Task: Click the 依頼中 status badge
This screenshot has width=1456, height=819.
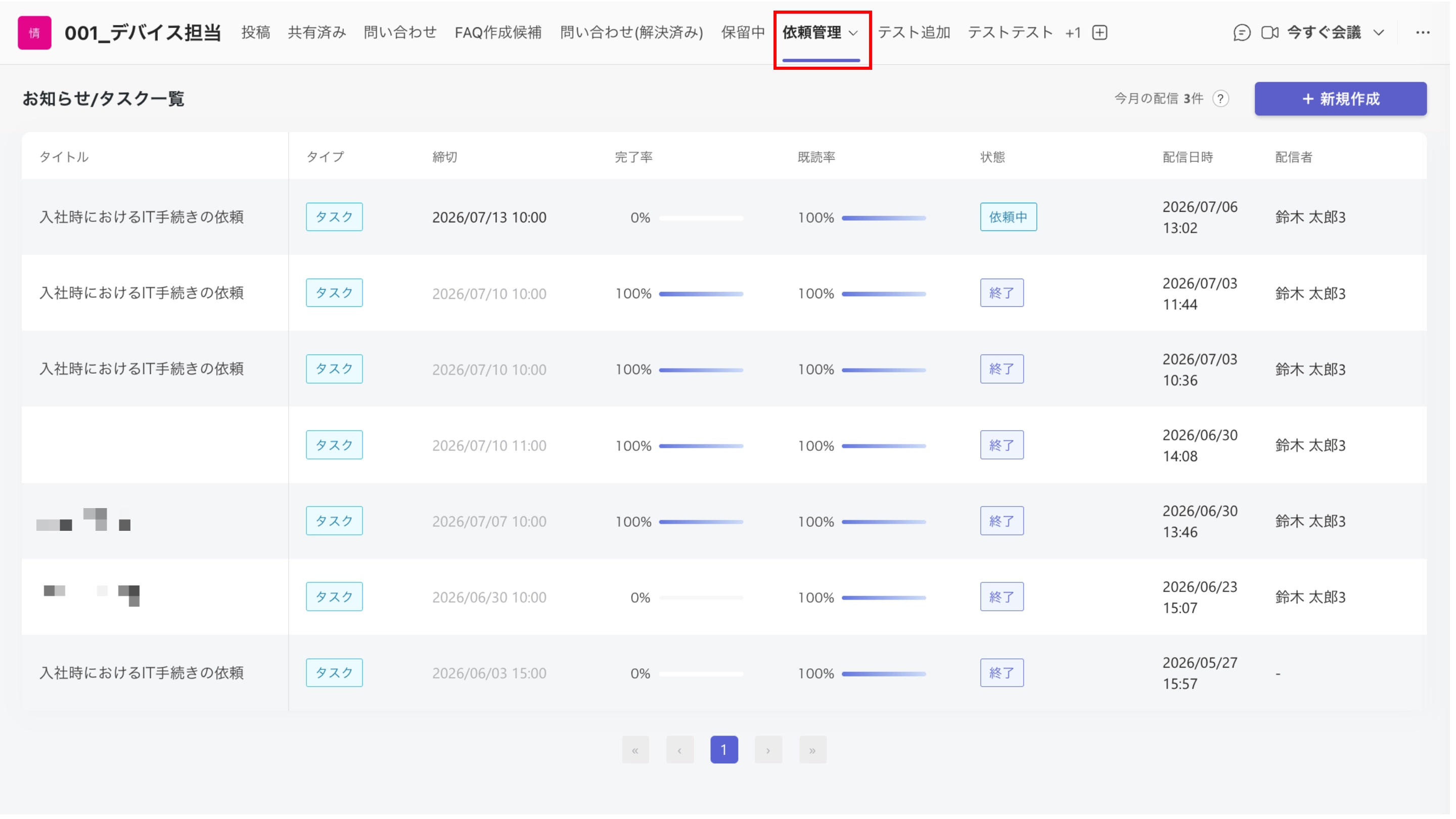Action: tap(1009, 217)
